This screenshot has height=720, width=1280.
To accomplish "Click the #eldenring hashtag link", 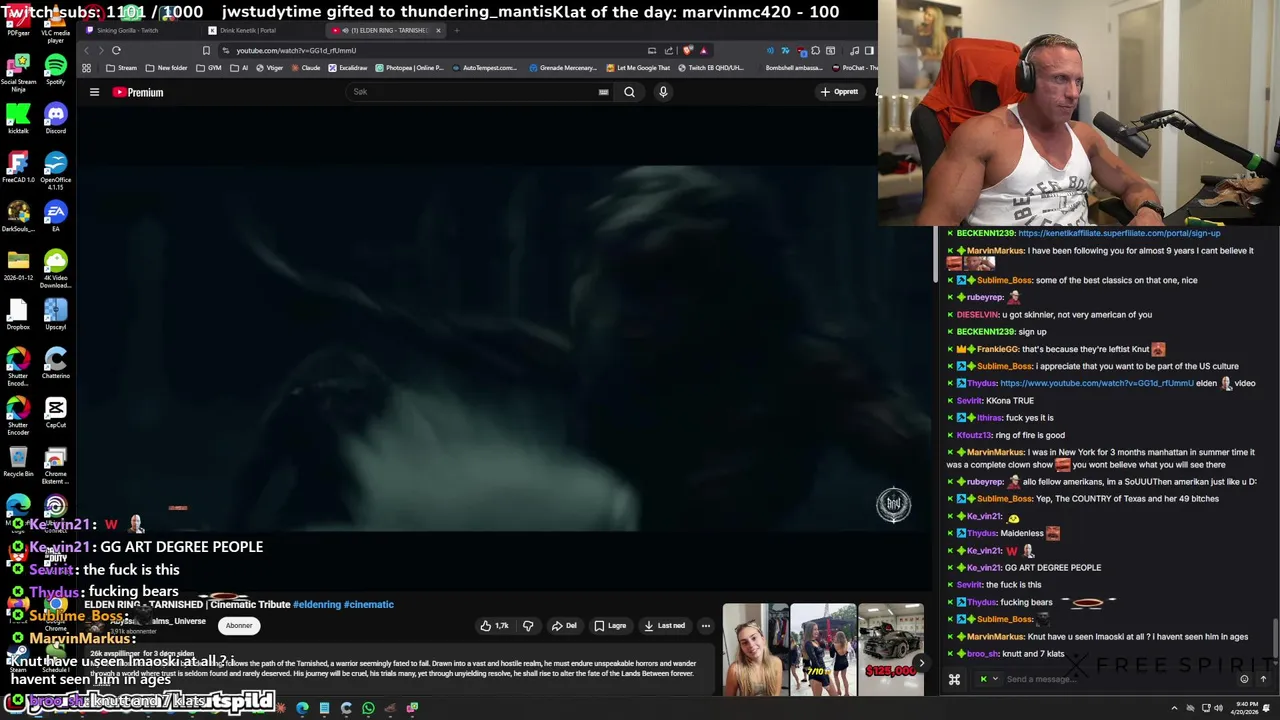I will (x=317, y=605).
